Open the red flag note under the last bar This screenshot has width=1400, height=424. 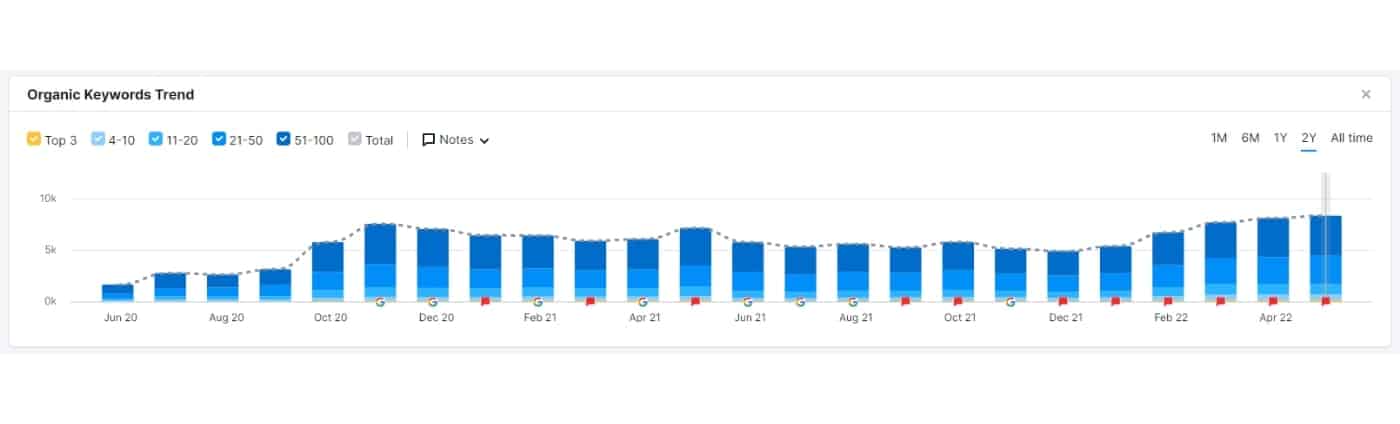[x=1325, y=301]
